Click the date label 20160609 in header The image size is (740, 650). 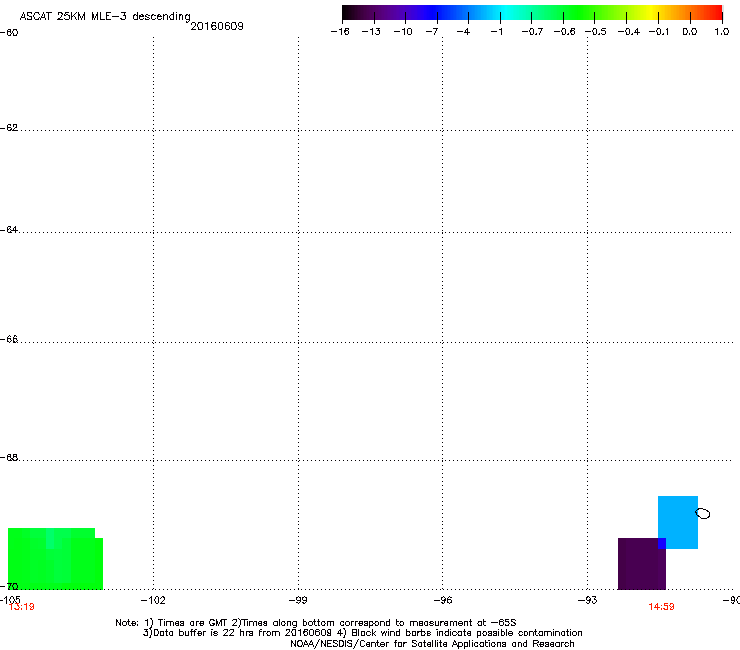(217, 26)
